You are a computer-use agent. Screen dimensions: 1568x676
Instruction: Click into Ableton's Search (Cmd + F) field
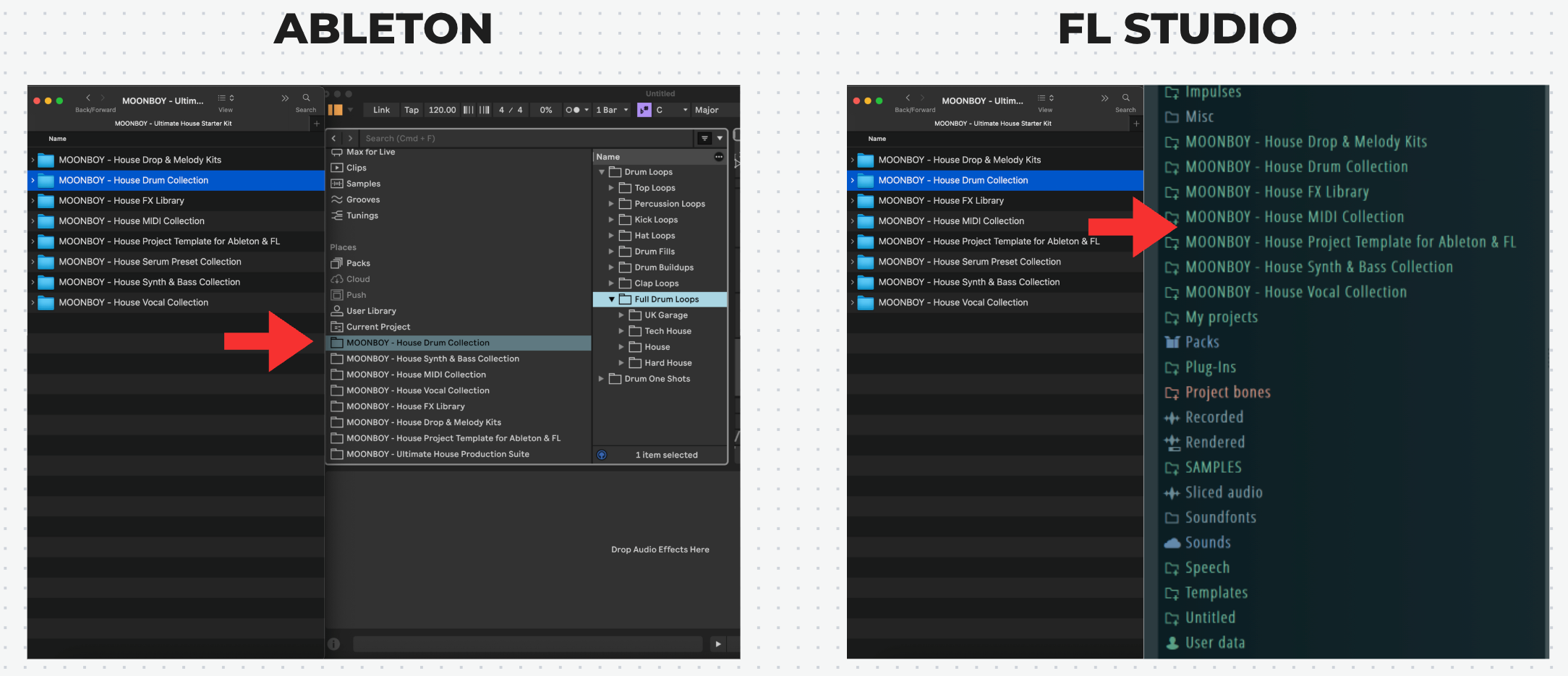527,138
